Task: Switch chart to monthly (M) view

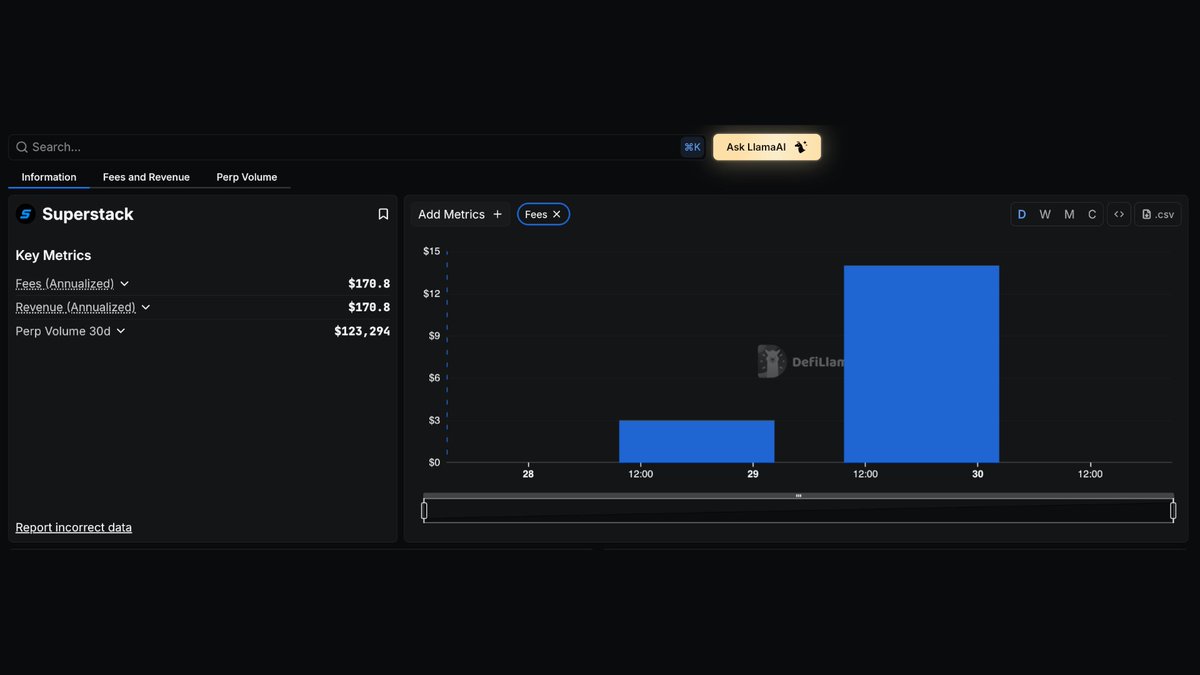Action: coord(1069,214)
